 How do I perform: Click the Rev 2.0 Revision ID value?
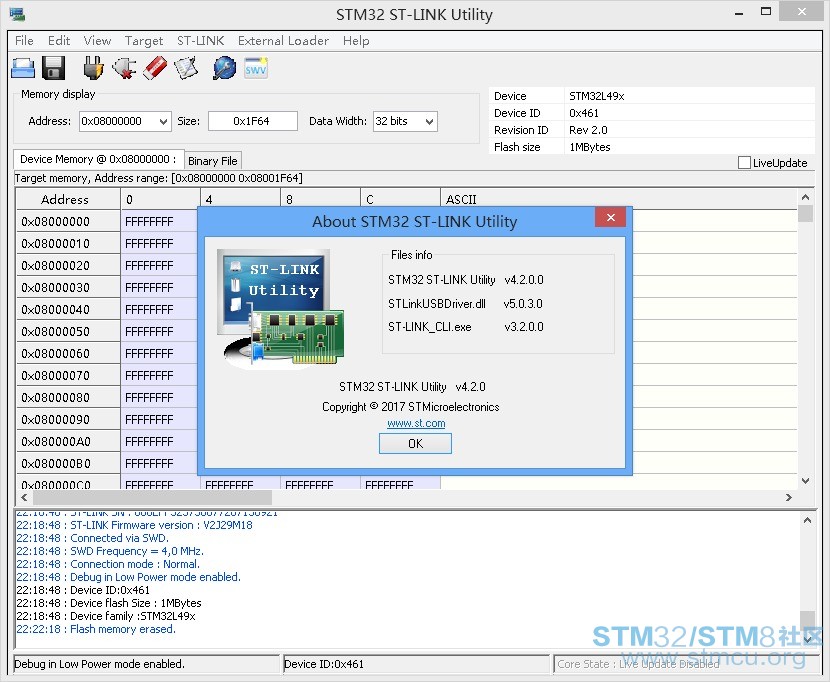point(588,130)
